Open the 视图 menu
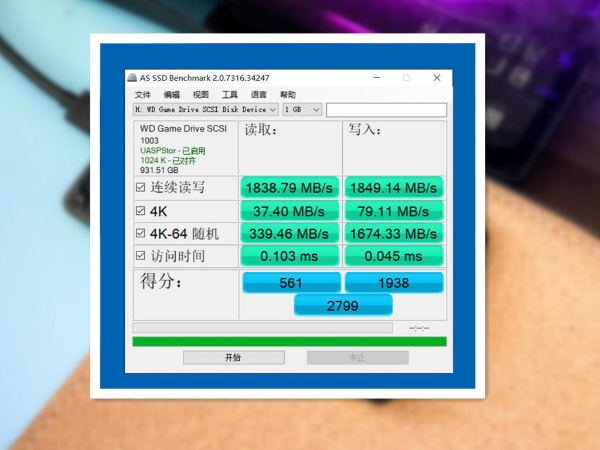600x450 pixels. (x=201, y=95)
